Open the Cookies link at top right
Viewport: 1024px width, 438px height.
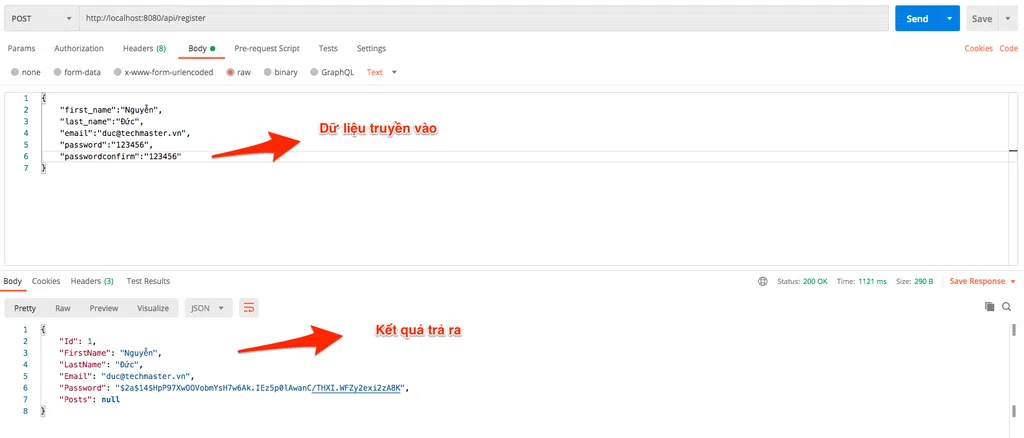pyautogui.click(x=978, y=48)
